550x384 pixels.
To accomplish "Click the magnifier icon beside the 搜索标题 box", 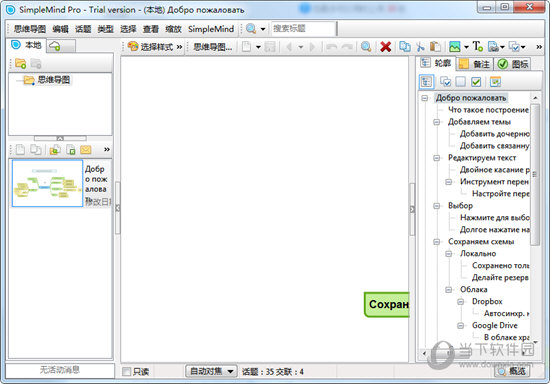I will tap(251, 28).
